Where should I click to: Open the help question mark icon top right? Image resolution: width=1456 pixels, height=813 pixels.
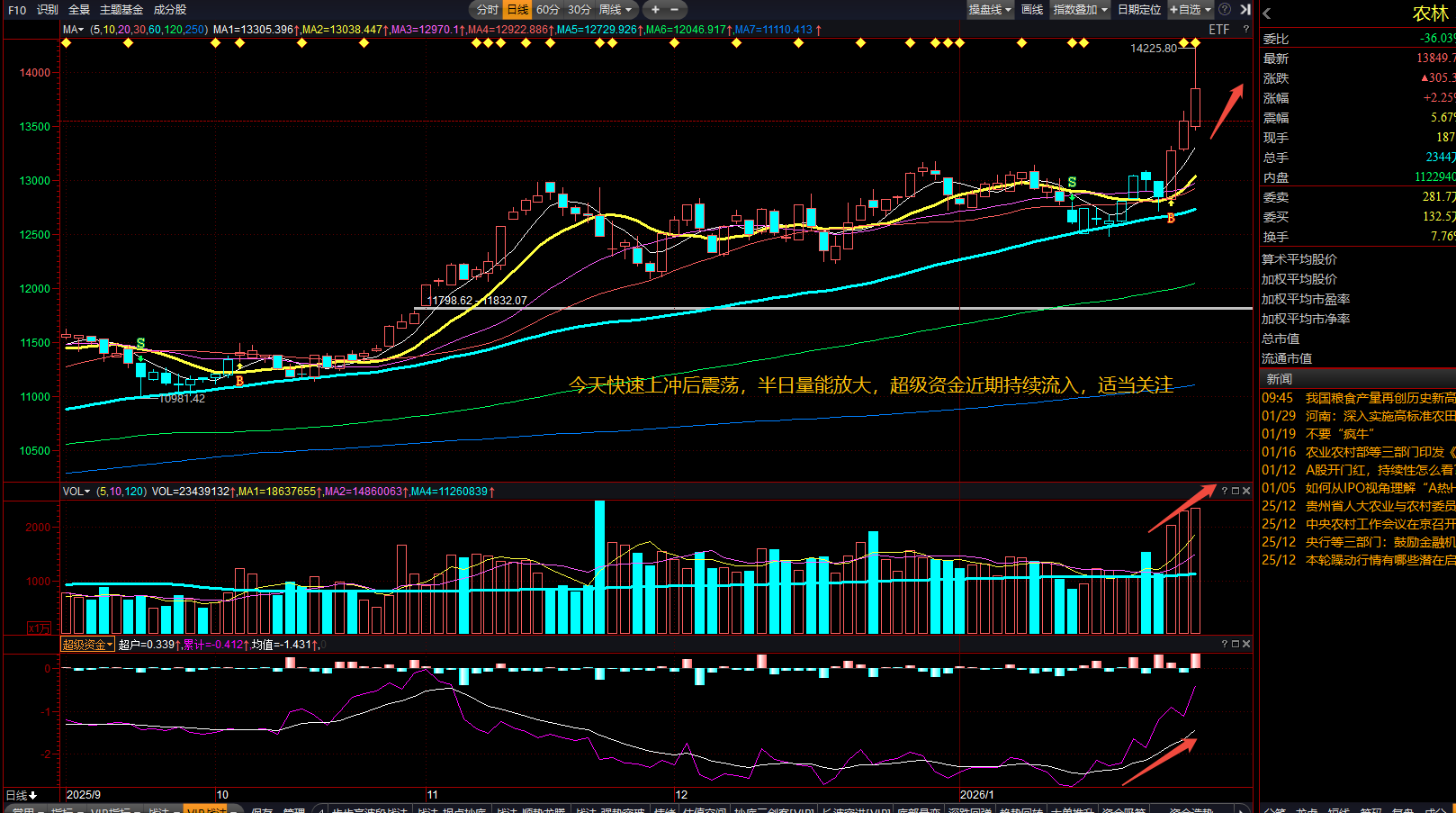[1225, 9]
